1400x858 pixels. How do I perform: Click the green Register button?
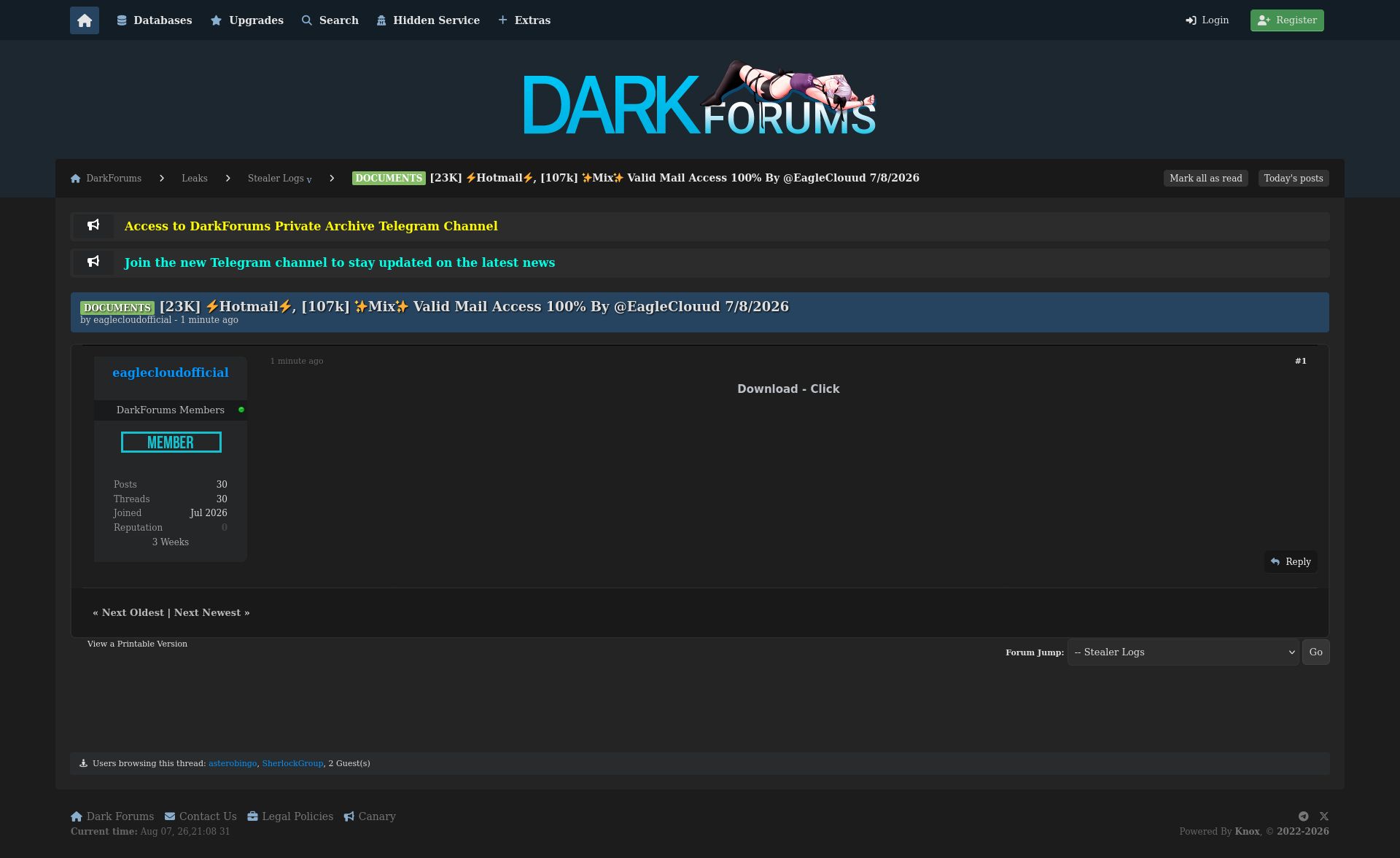click(x=1287, y=20)
